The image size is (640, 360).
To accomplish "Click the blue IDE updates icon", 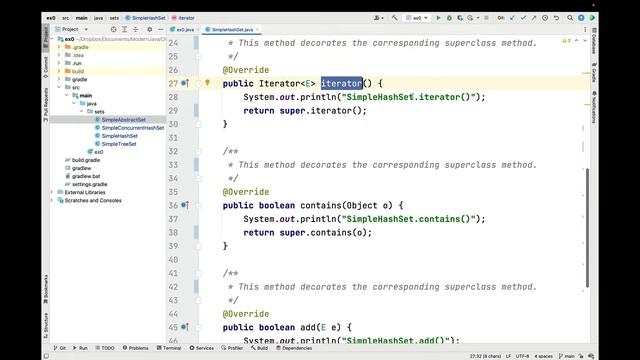I will [581, 18].
